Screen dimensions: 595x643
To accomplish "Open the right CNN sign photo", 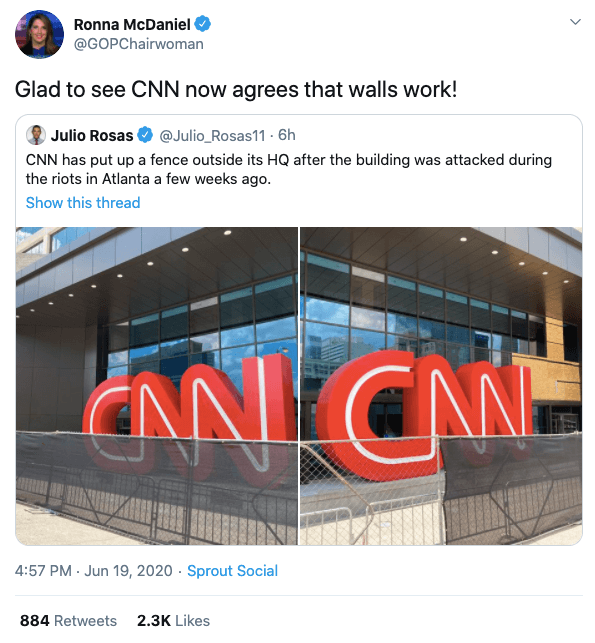I will (441, 386).
